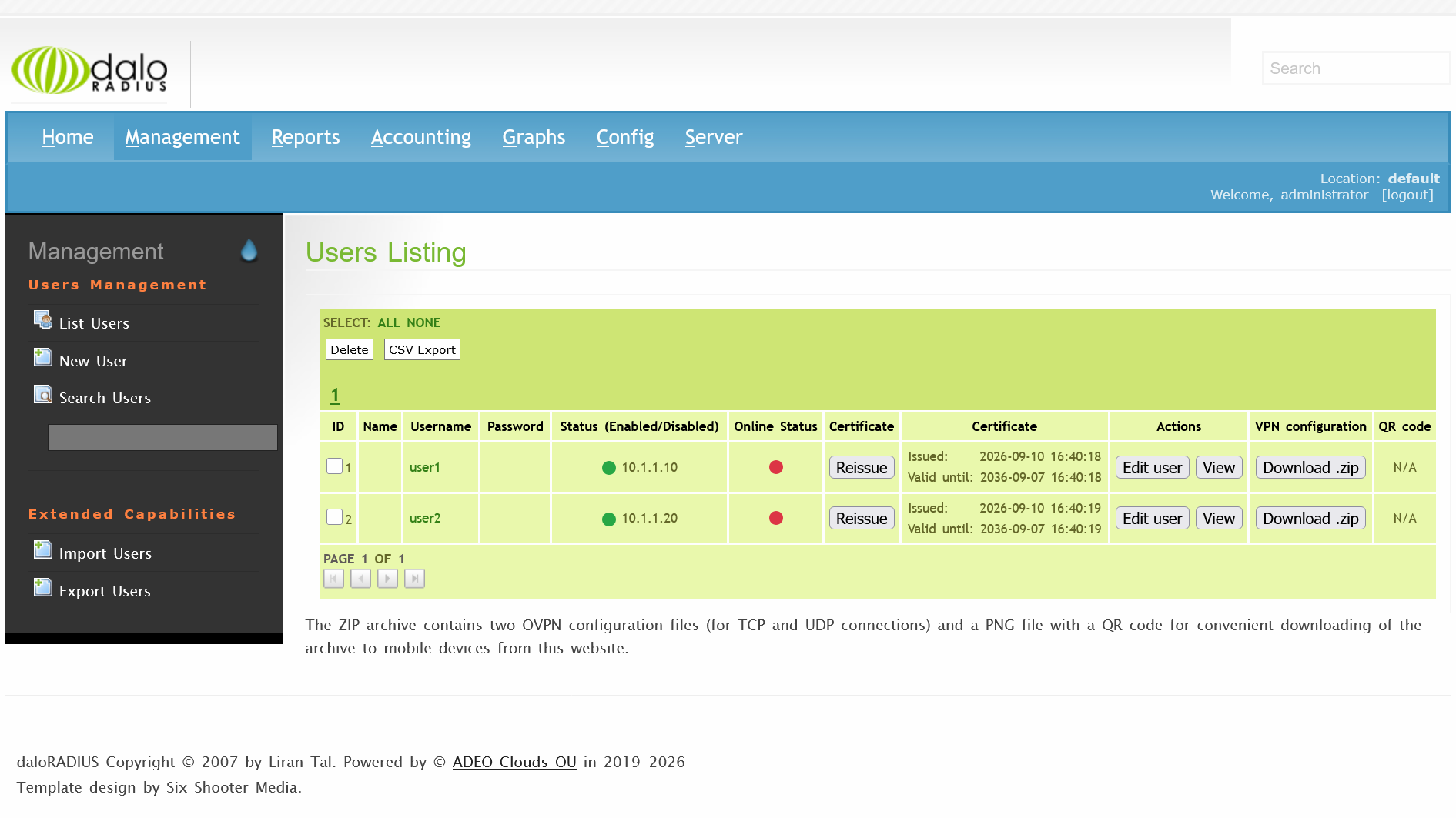Open Export Users in sidebar
This screenshot has width=1456, height=818.
(105, 591)
